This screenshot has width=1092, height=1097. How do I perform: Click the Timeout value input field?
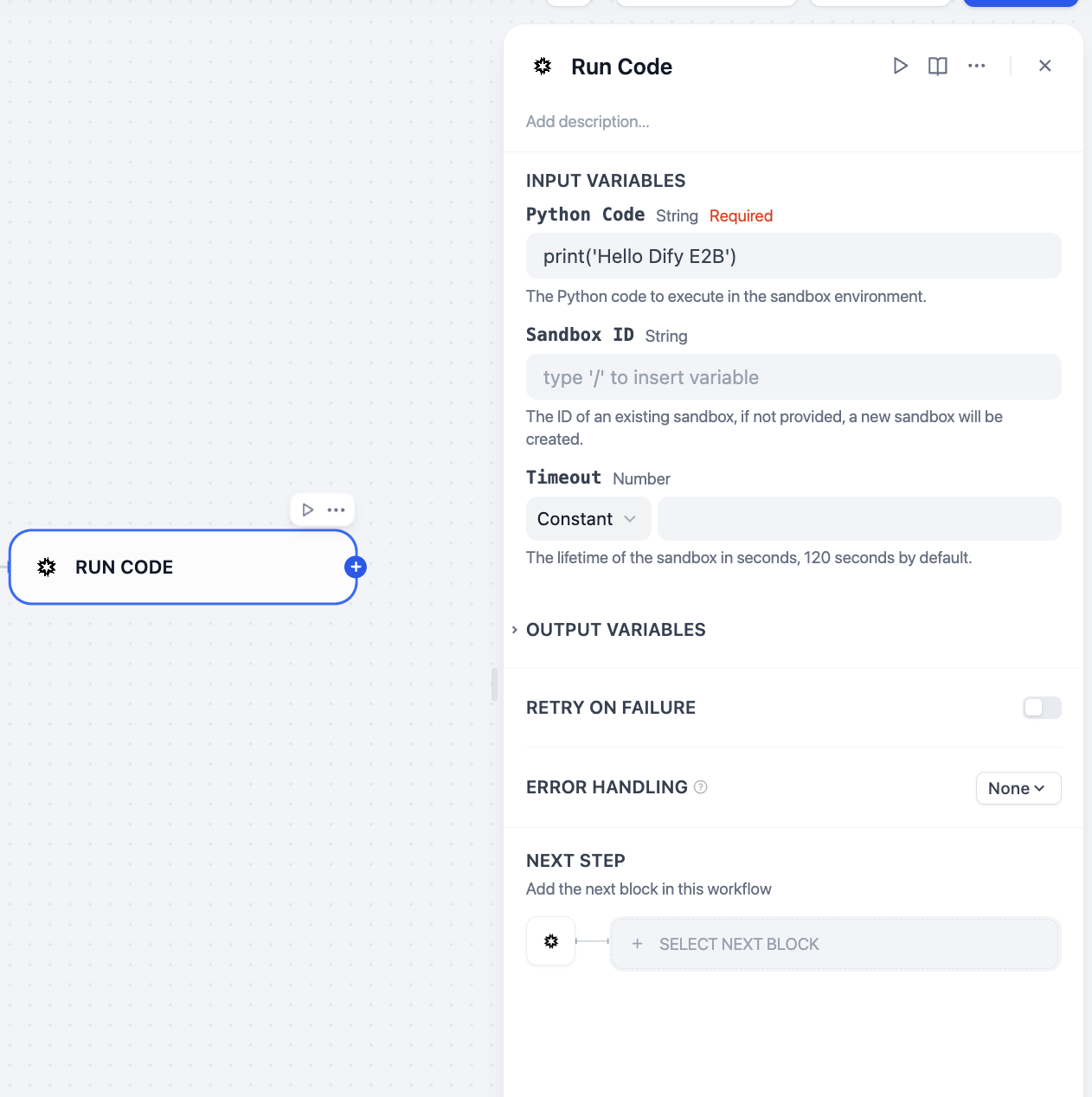pos(858,519)
